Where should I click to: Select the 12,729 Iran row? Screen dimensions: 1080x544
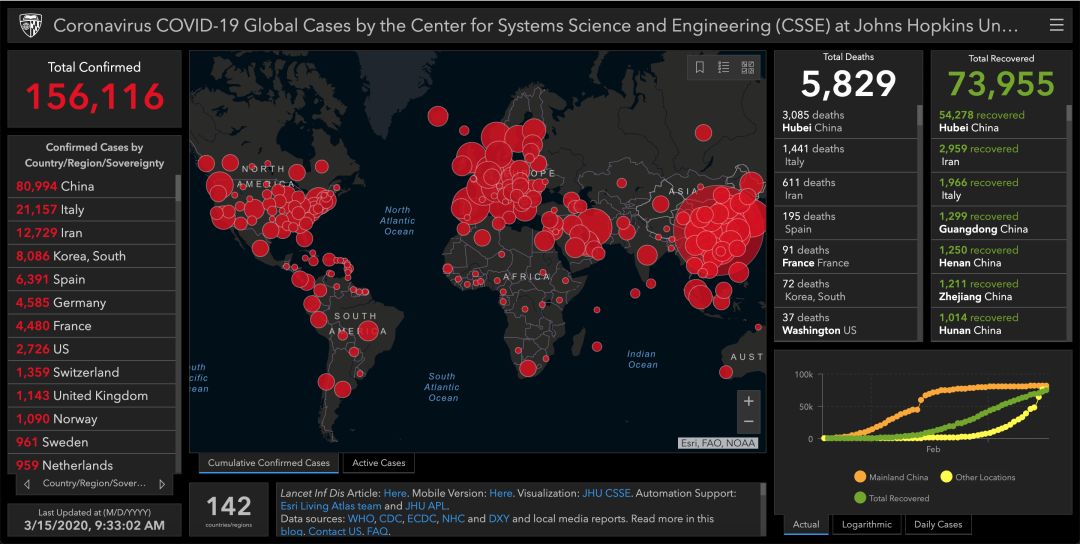pos(92,233)
